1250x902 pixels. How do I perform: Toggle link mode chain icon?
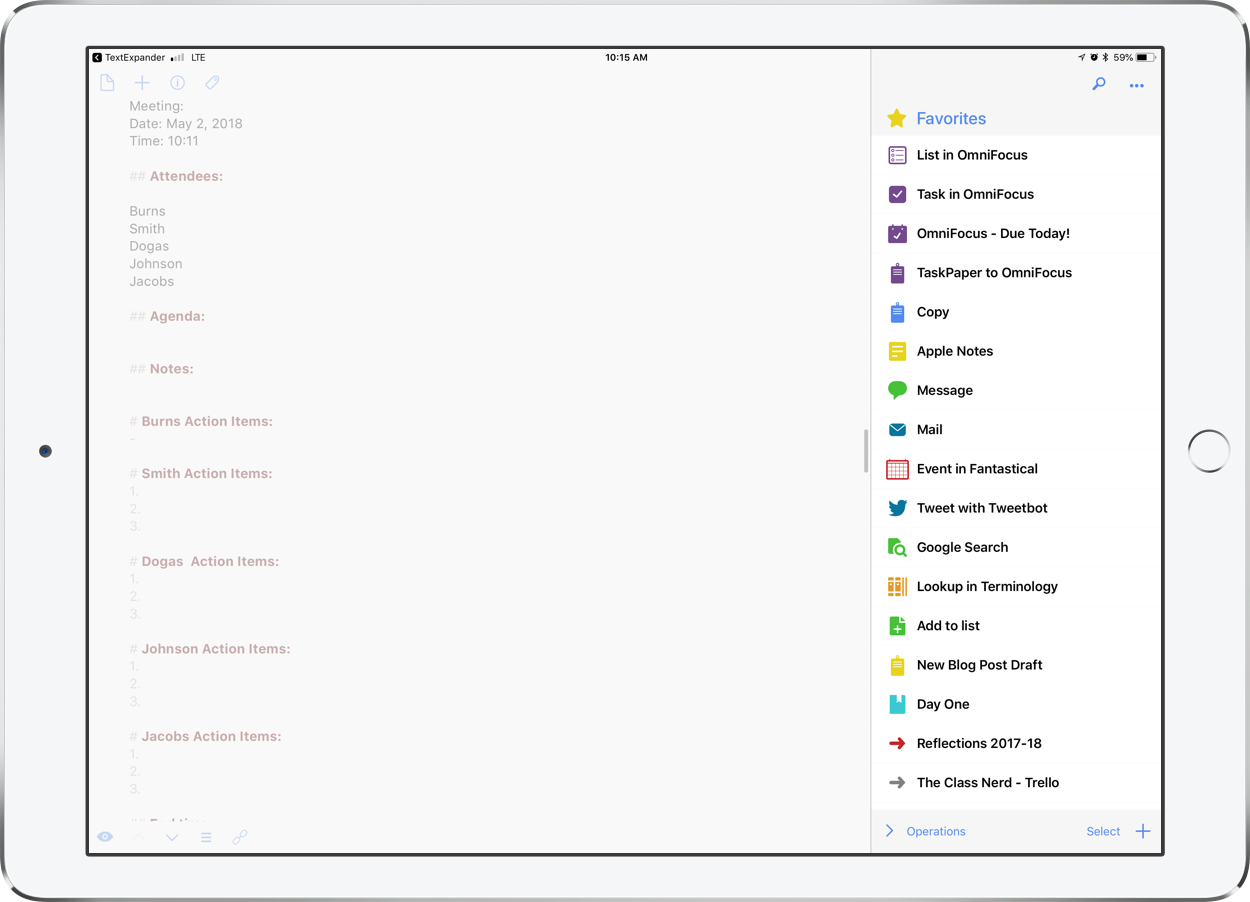pyautogui.click(x=240, y=837)
